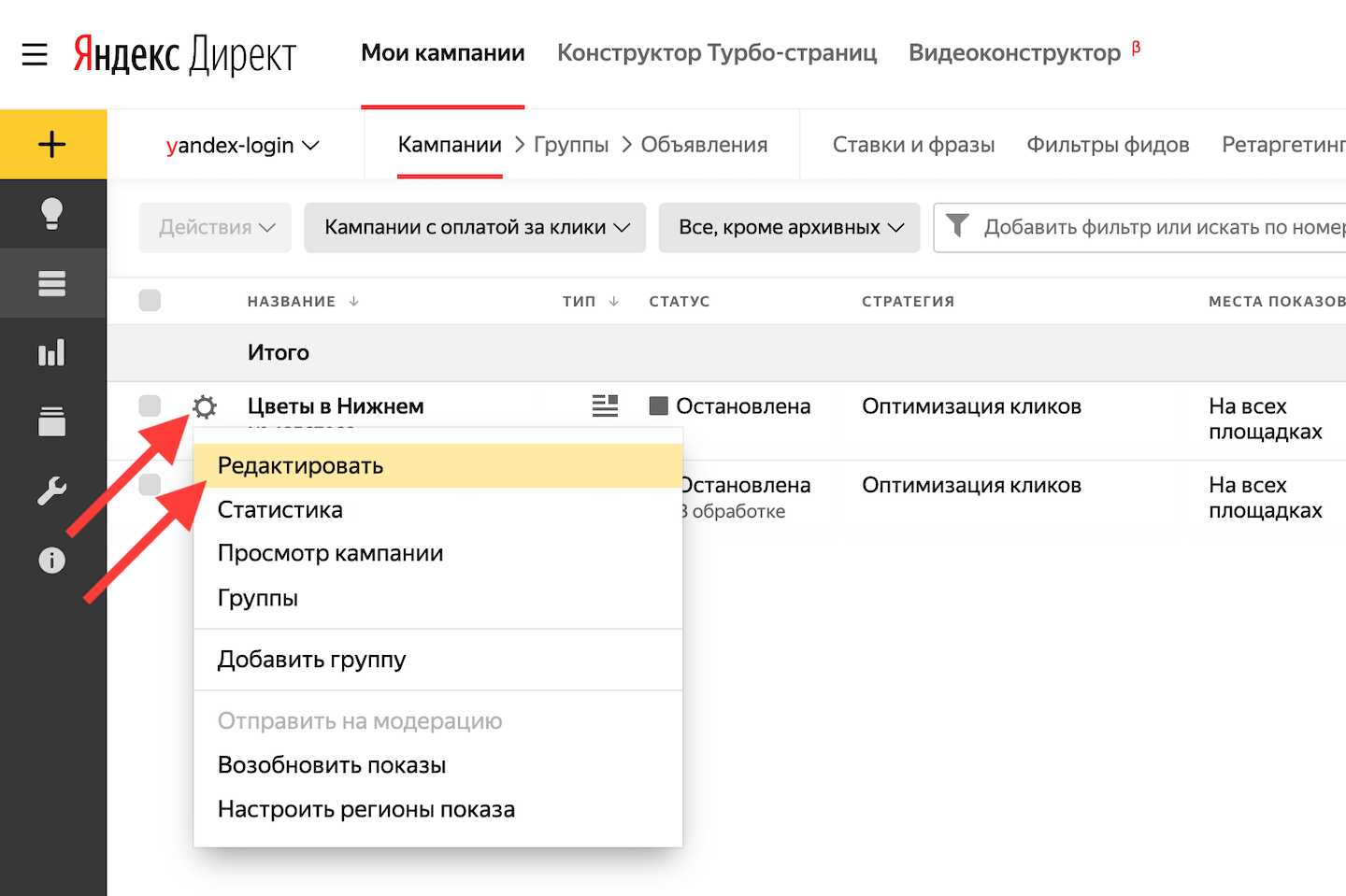Open the lightbulb recommendations sidebar icon
This screenshot has width=1346, height=896.
[x=52, y=214]
